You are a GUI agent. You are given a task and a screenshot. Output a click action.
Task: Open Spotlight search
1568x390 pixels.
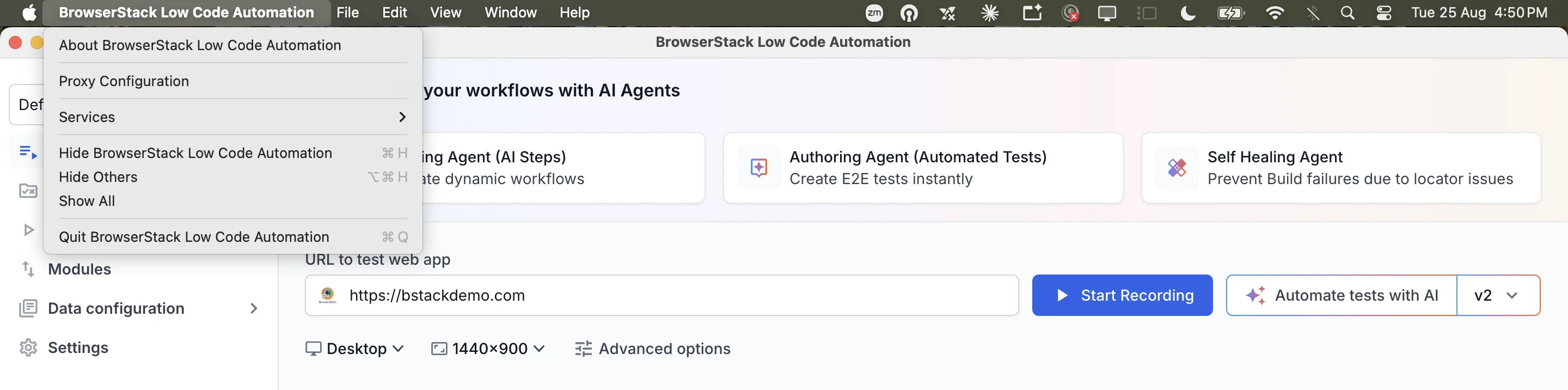click(1347, 13)
